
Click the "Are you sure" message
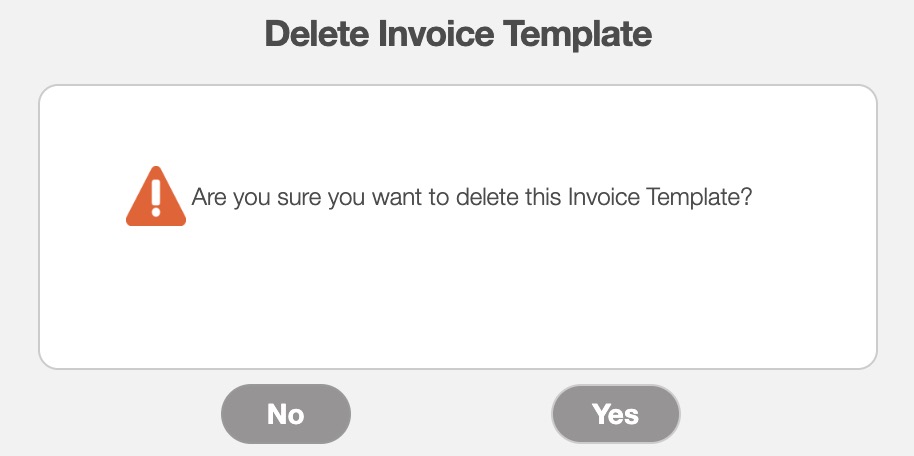click(471, 197)
